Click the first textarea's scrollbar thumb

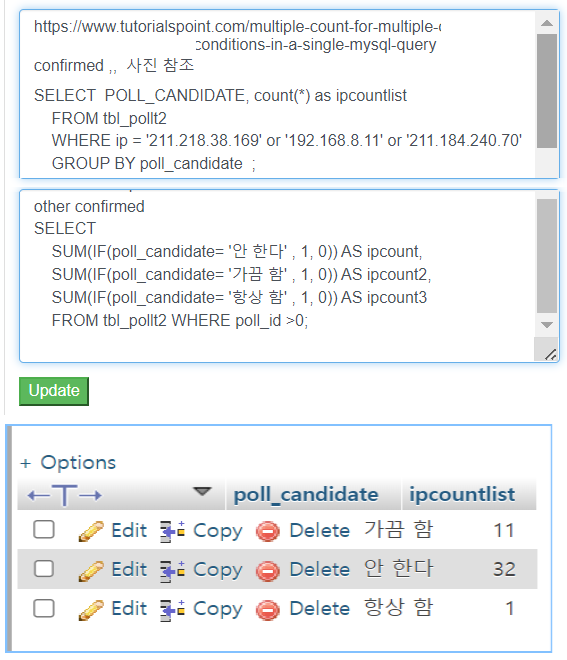point(547,91)
